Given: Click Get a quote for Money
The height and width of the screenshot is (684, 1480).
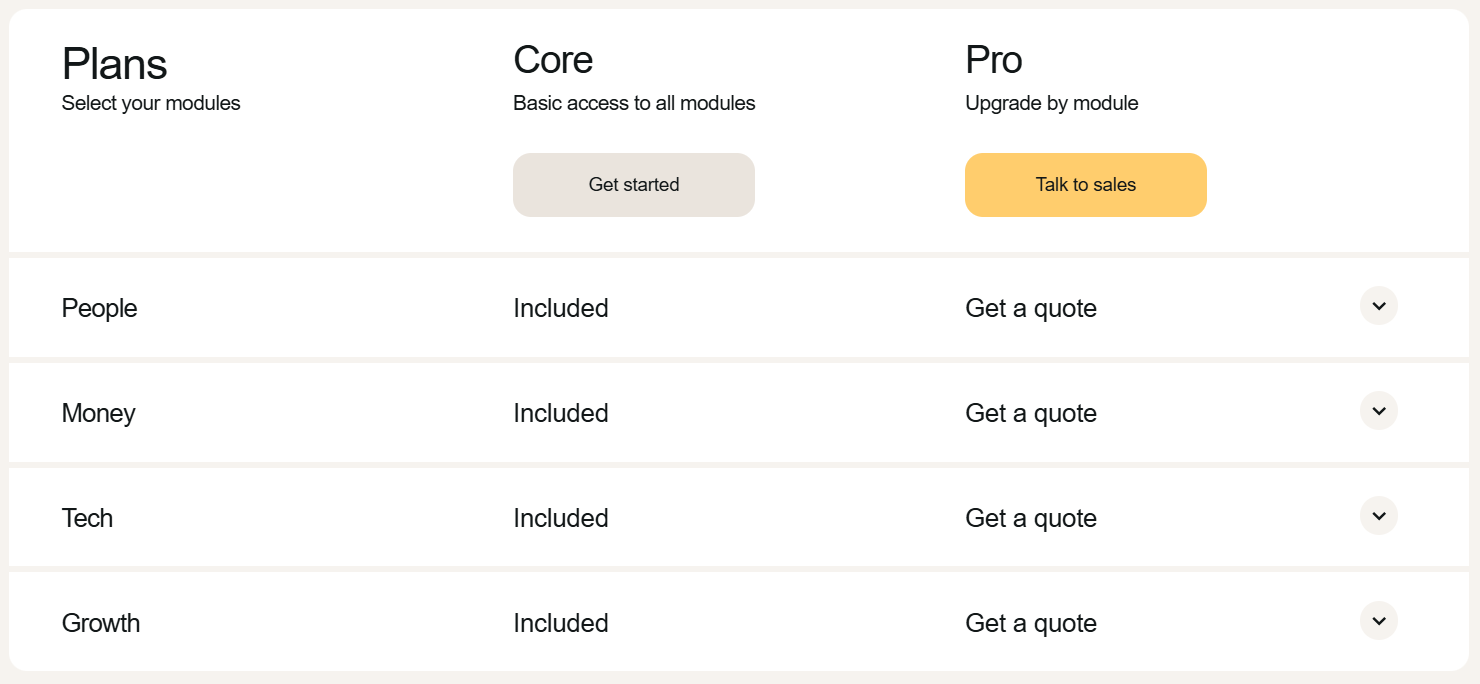Looking at the screenshot, I should [x=1030, y=413].
